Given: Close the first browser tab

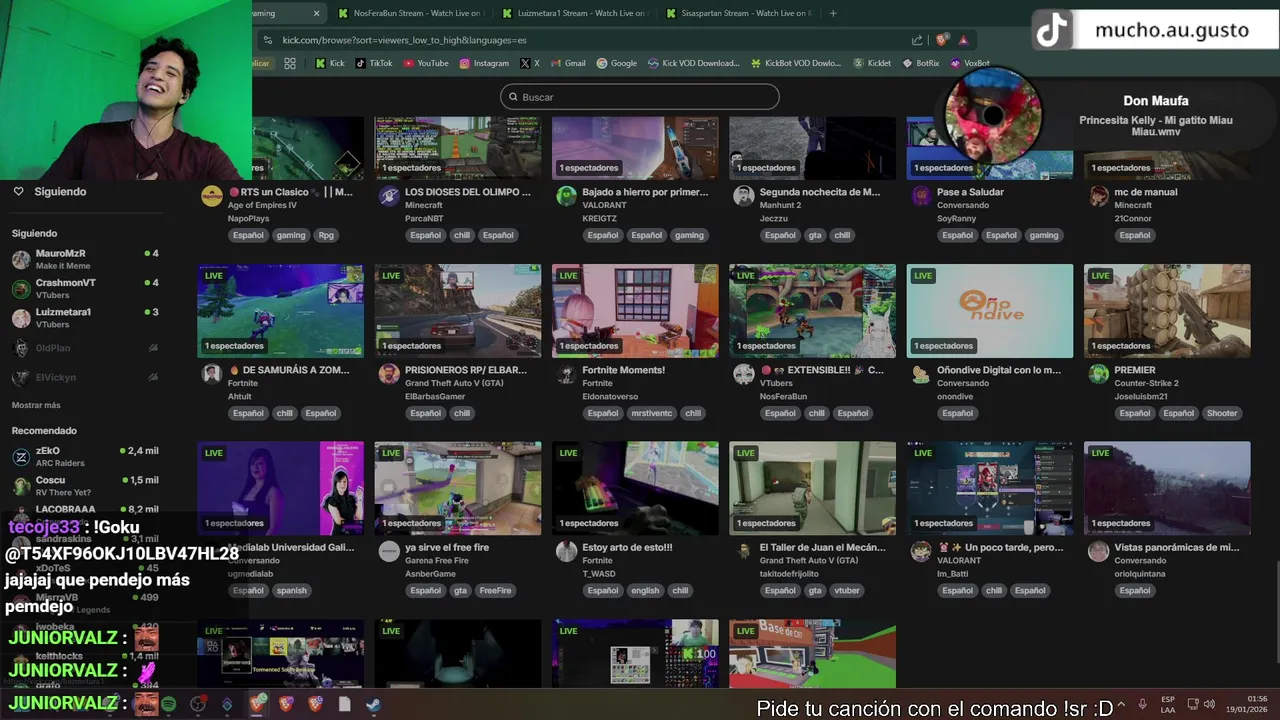Looking at the screenshot, I should 317,13.
